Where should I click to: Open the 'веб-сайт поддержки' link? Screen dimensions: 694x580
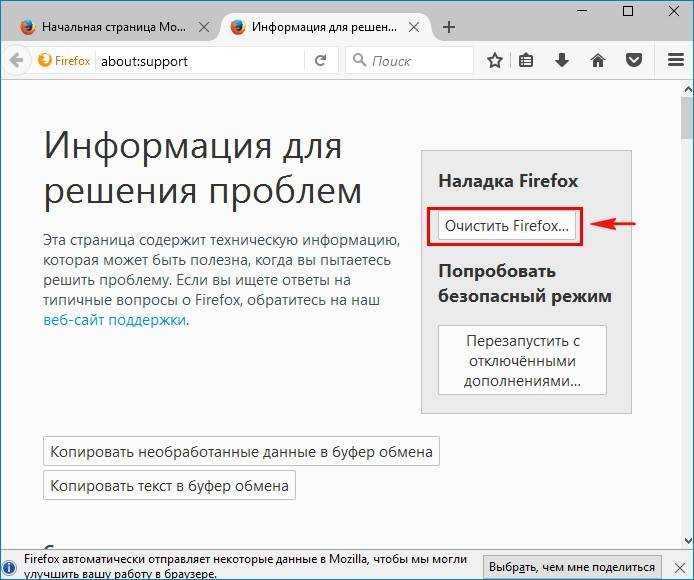(115, 320)
